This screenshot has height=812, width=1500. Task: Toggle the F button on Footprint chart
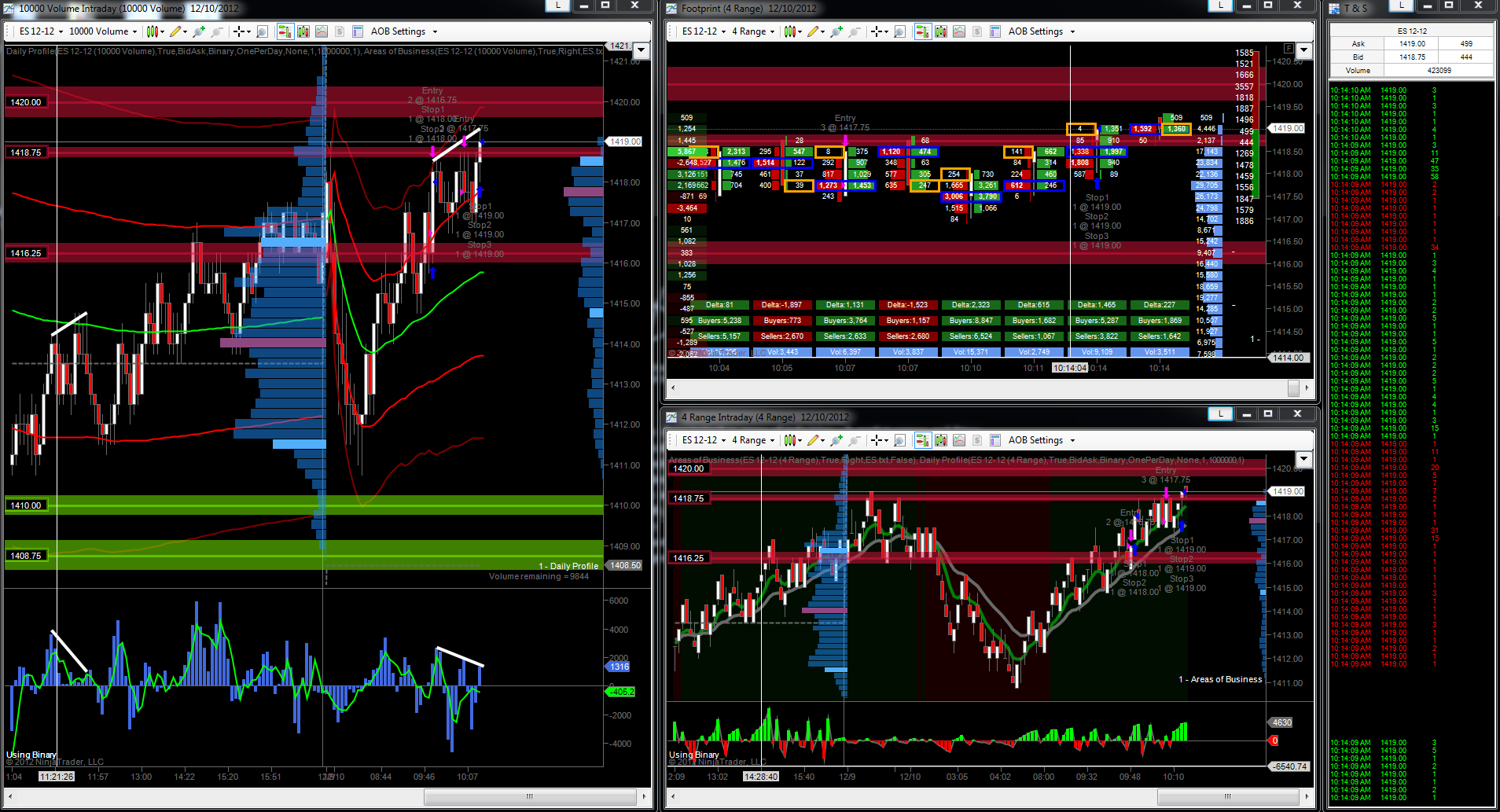1289,49
